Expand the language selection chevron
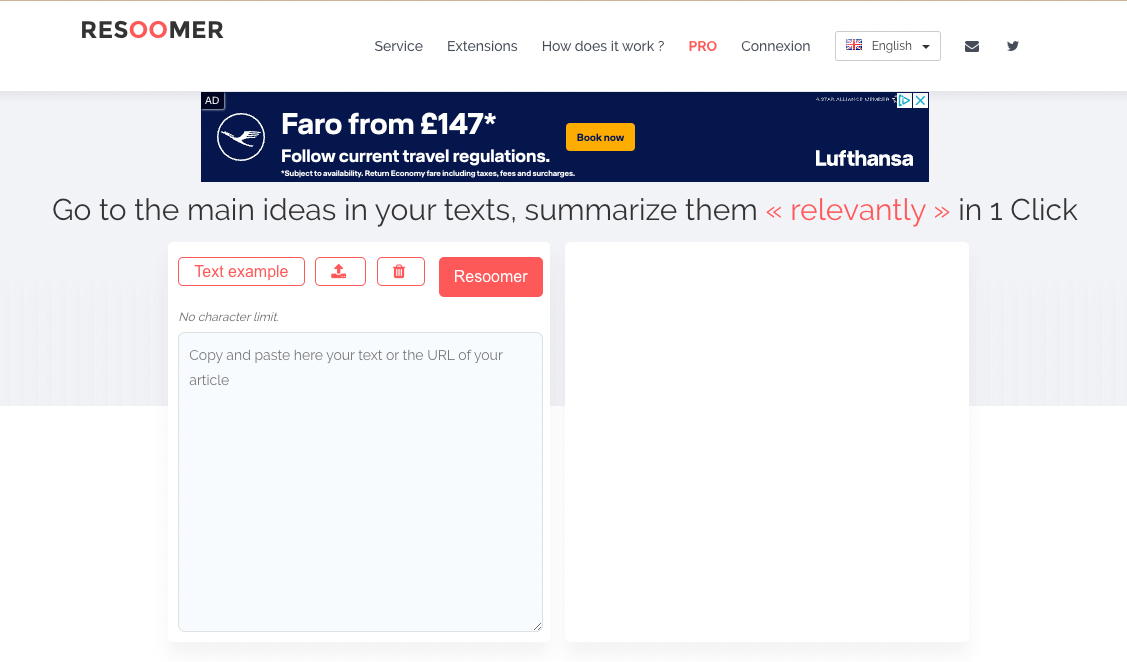 click(925, 46)
